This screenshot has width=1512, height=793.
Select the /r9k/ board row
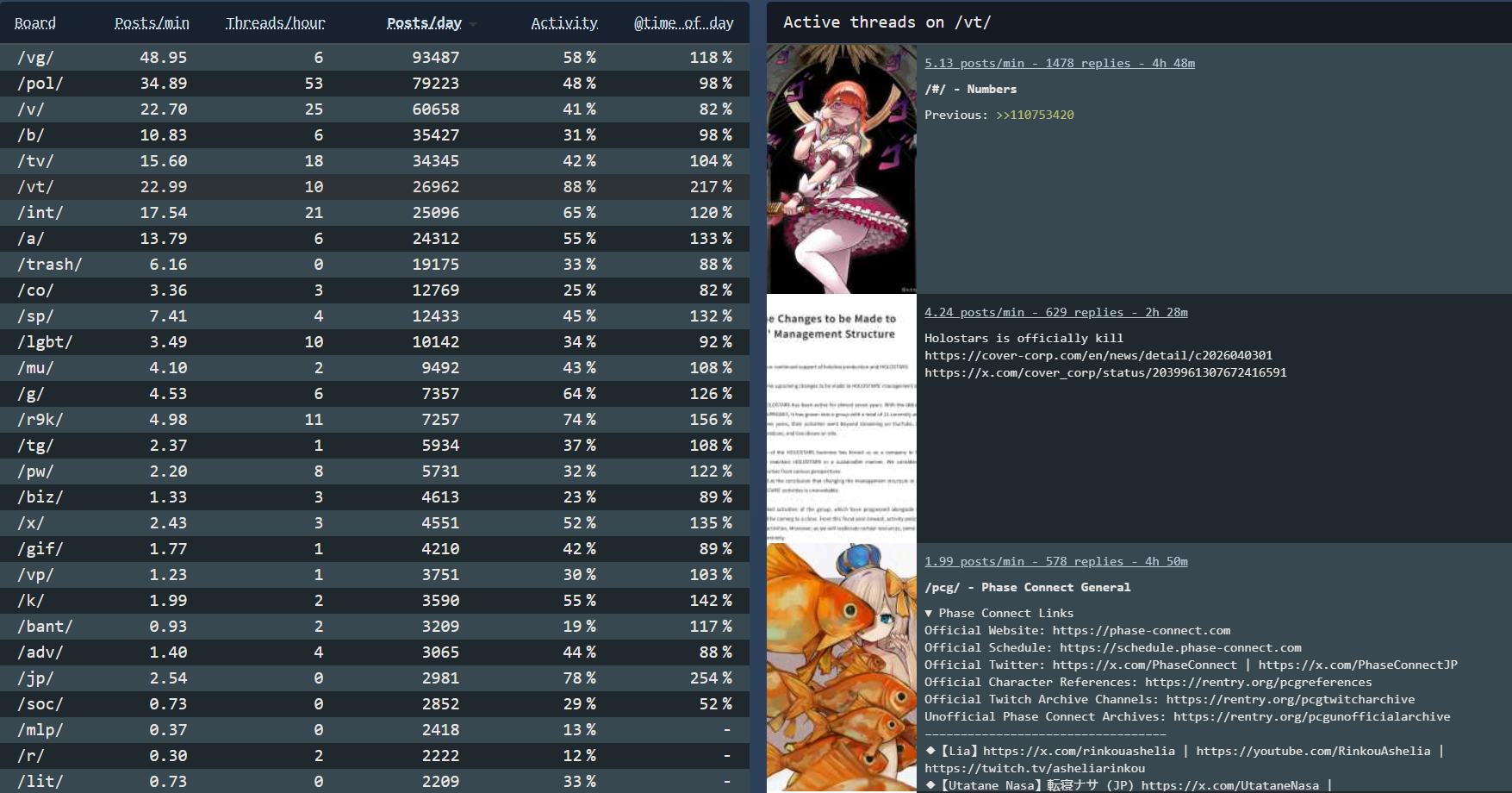coord(375,420)
